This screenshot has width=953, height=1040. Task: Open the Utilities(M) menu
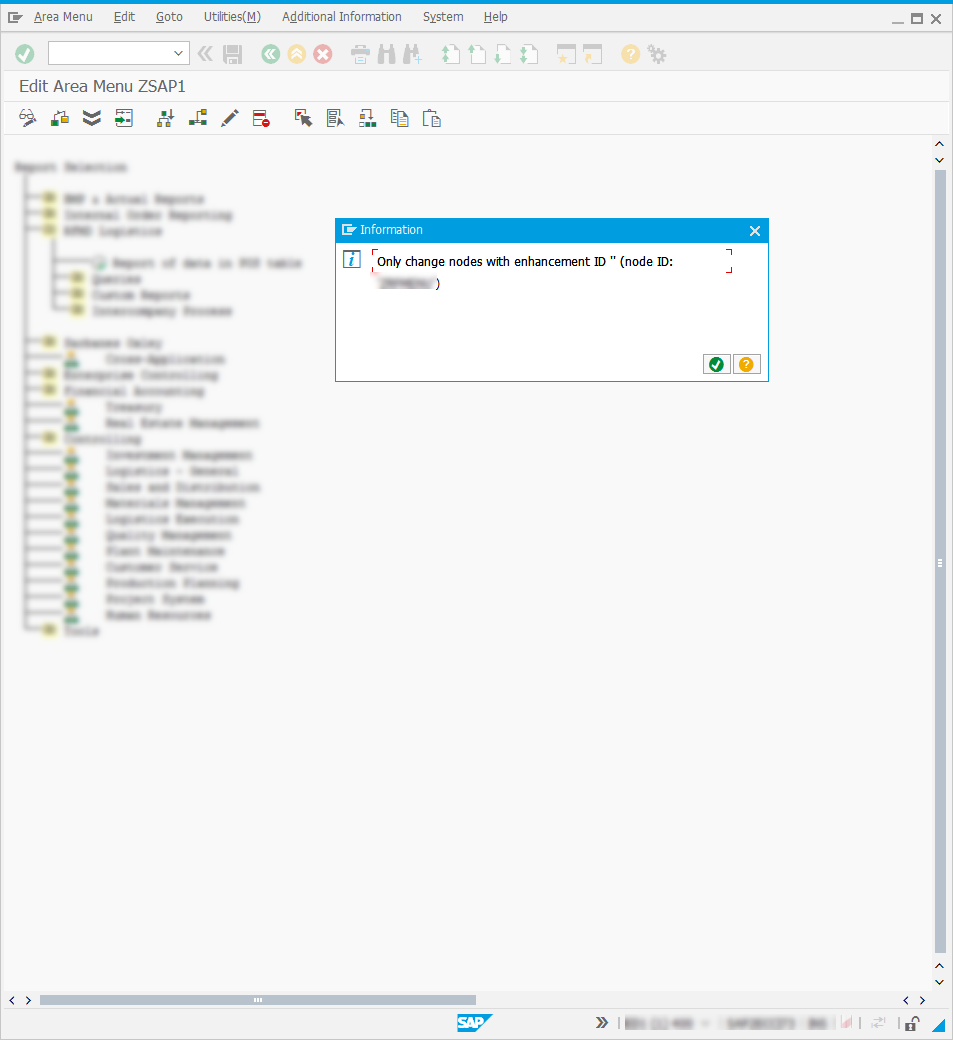tap(232, 17)
